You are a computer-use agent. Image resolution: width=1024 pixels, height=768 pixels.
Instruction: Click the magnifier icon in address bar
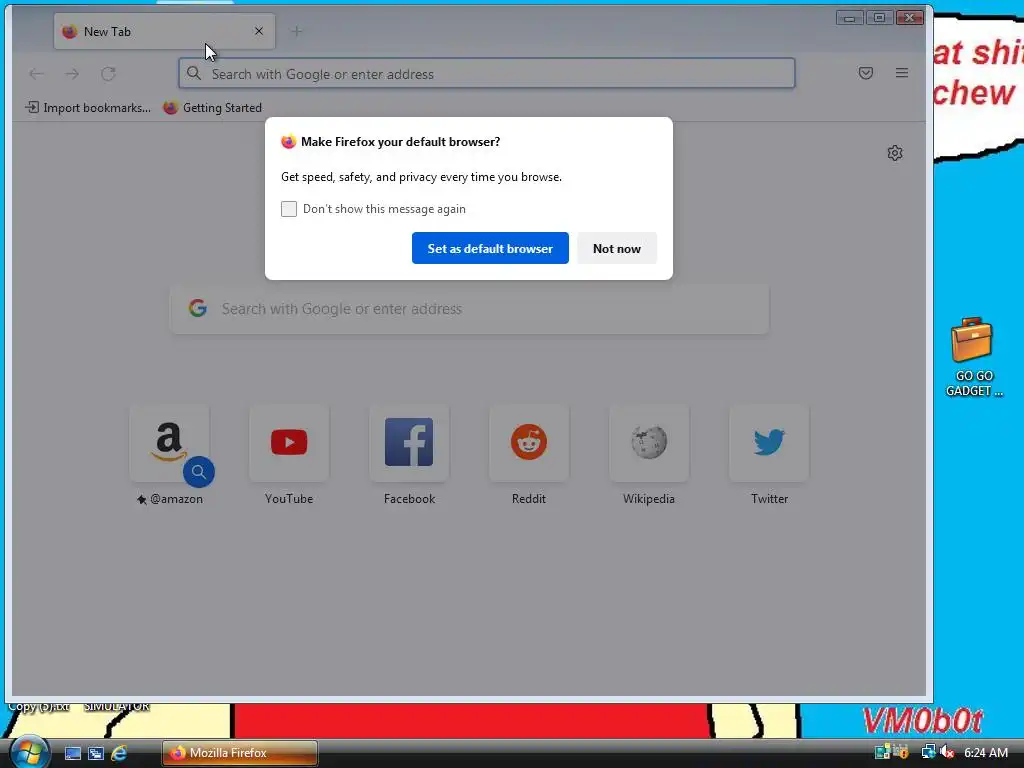[194, 73]
